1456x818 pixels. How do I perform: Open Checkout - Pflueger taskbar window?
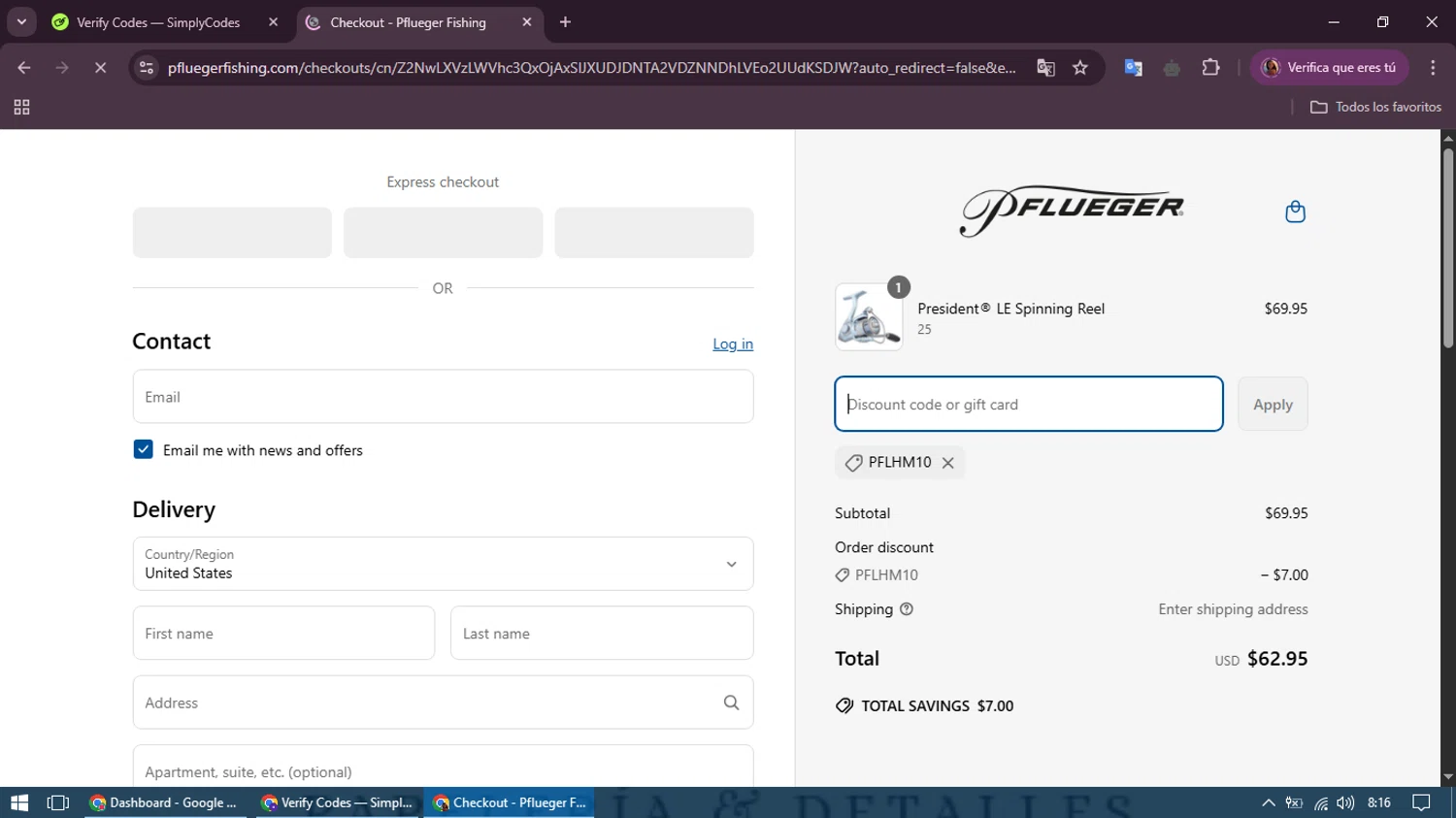tap(509, 802)
